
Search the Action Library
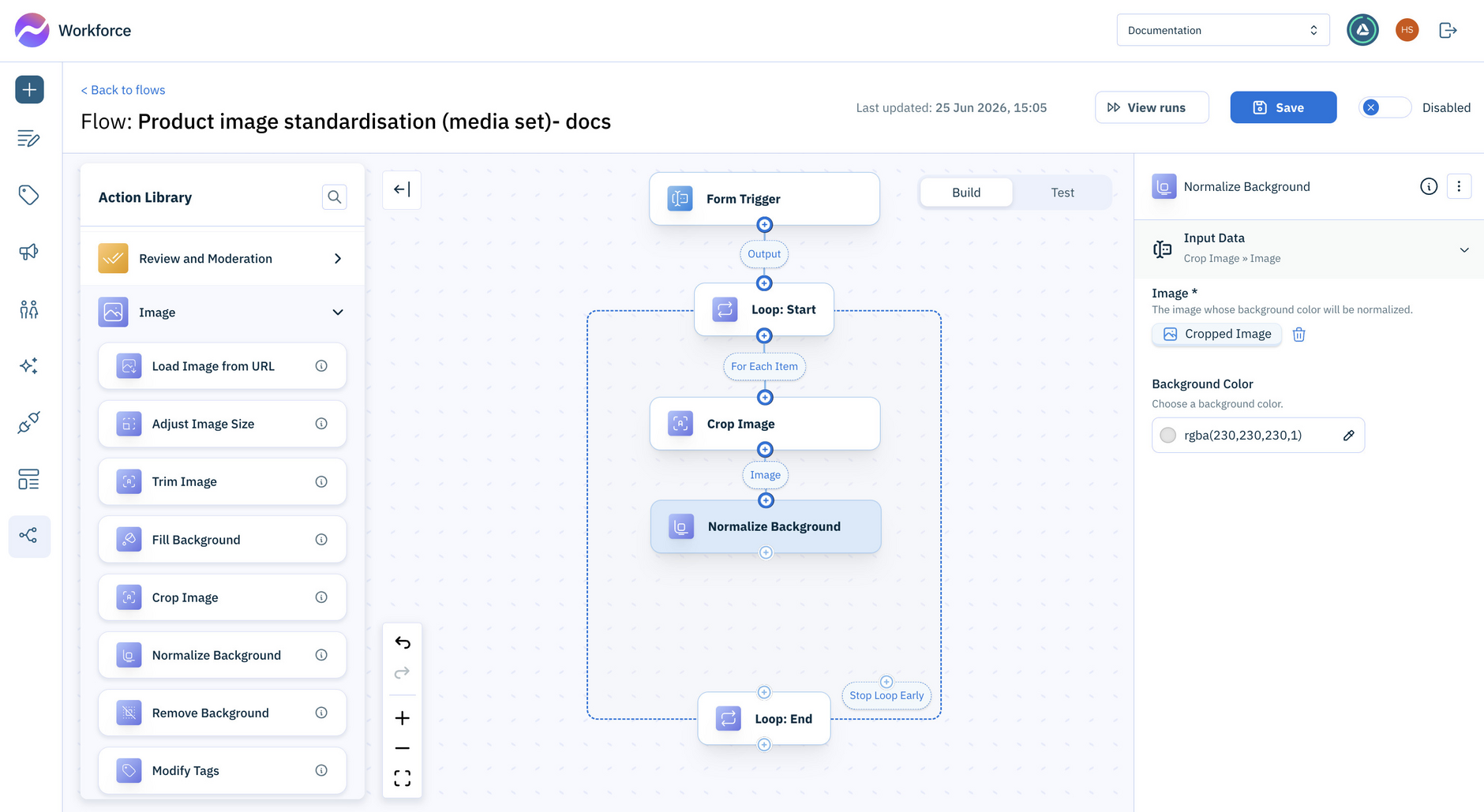tap(335, 197)
